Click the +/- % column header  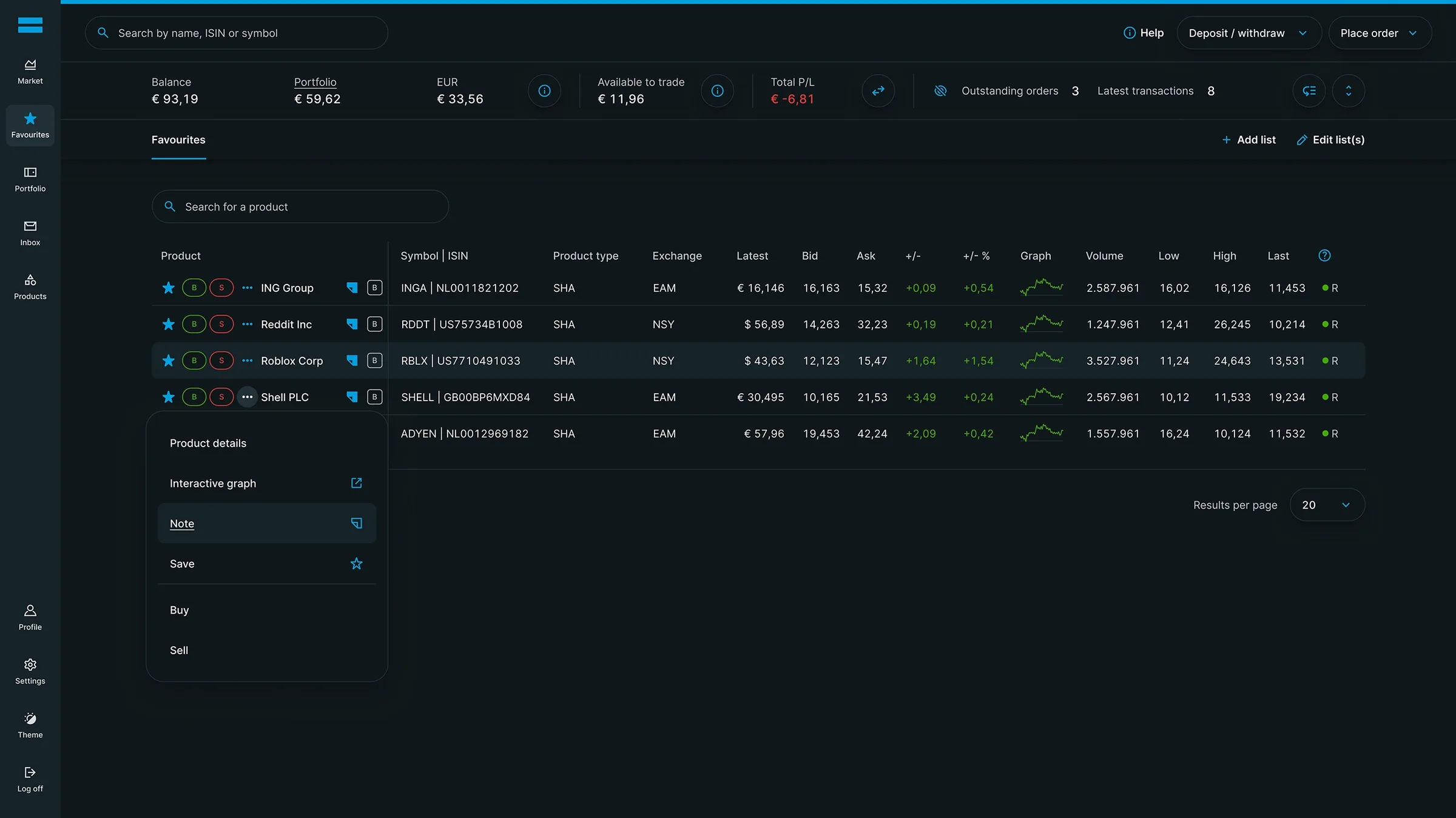(976, 255)
